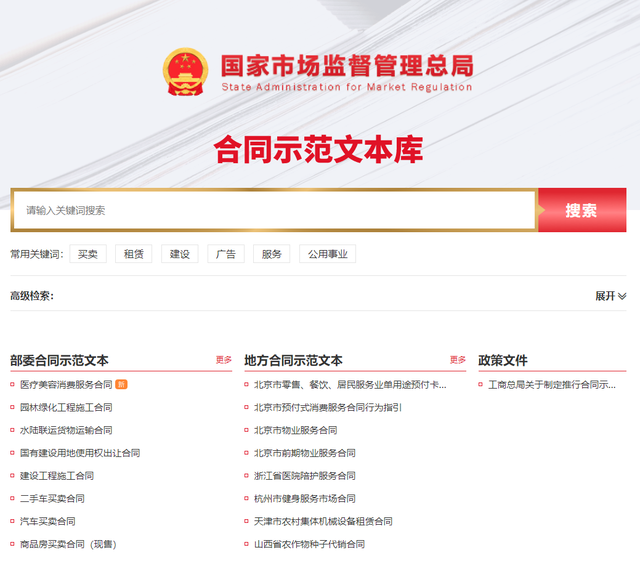Select the 广告 keyword tag
The height and width of the screenshot is (566, 640).
226,254
